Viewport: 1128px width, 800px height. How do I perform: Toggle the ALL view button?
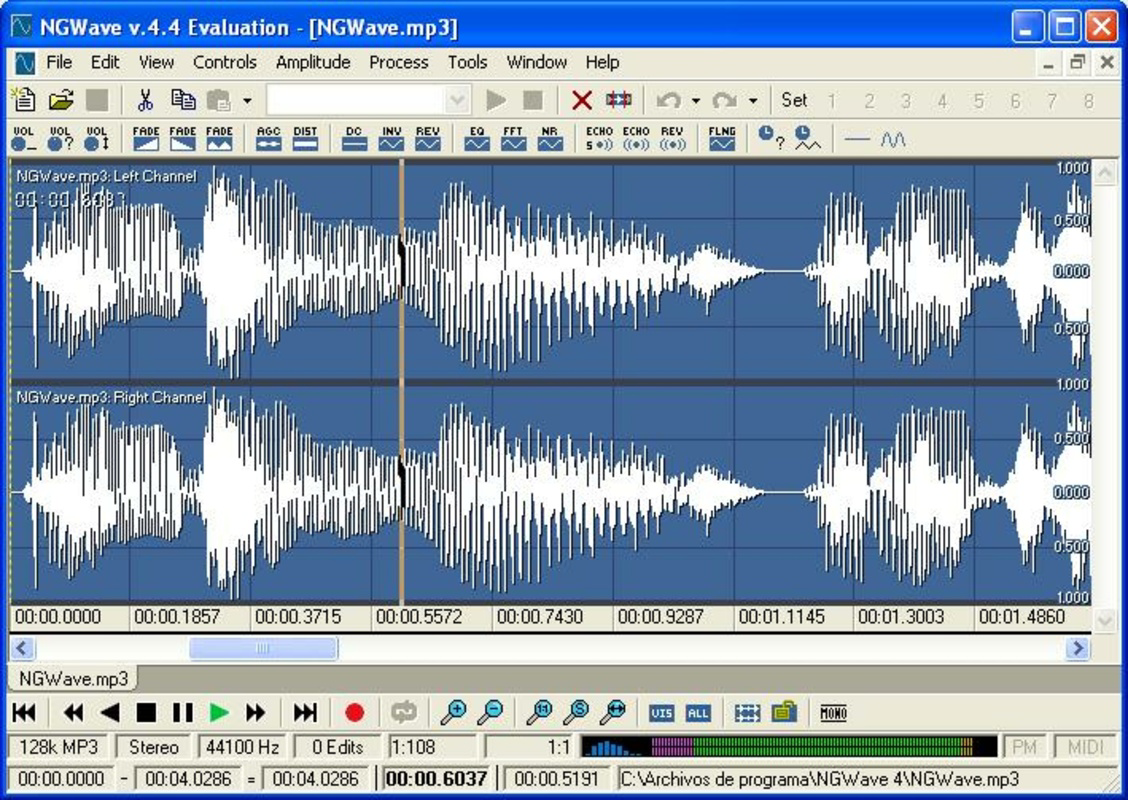point(698,713)
